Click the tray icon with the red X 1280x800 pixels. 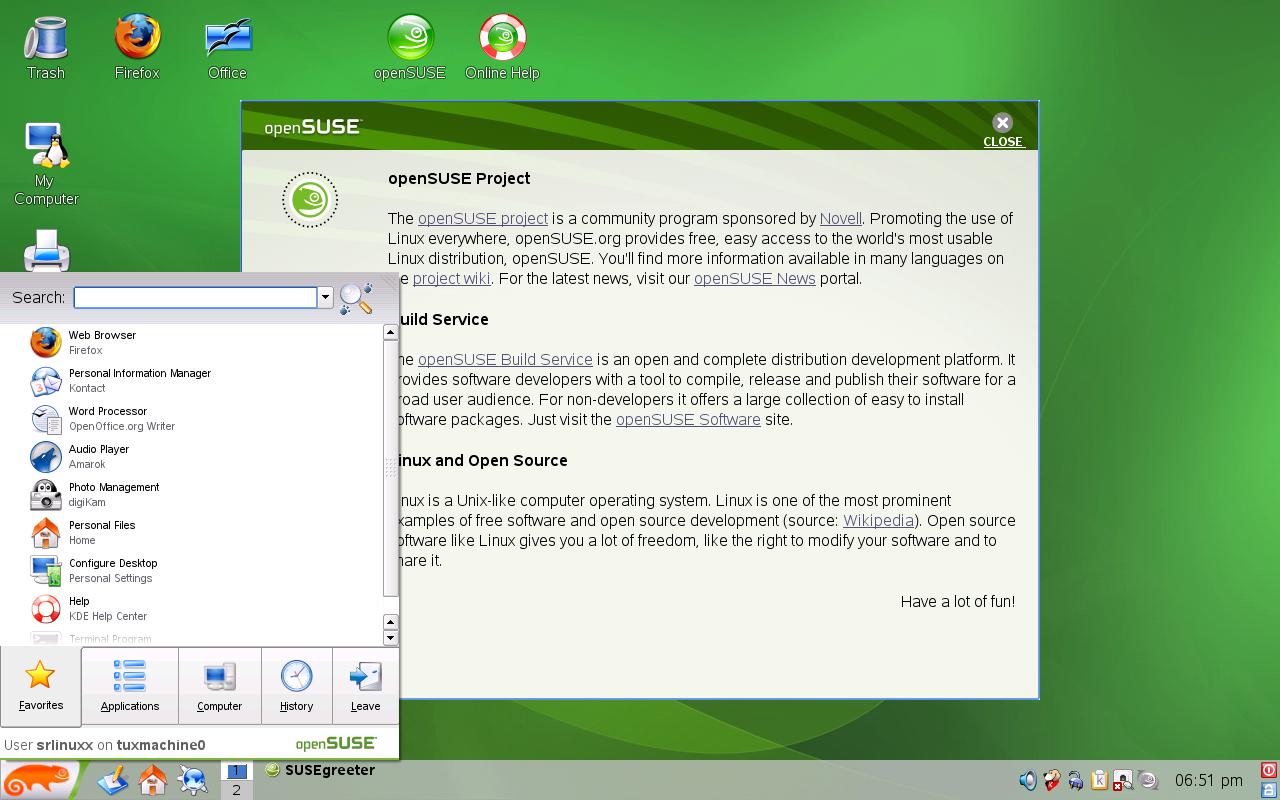click(1123, 780)
